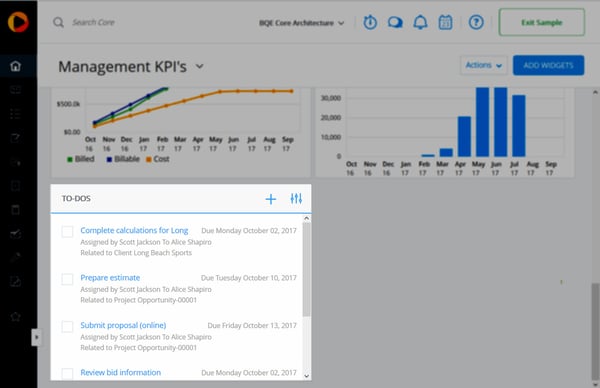The height and width of the screenshot is (388, 600).
Task: Click the search magnifier icon
Action: click(x=58, y=22)
